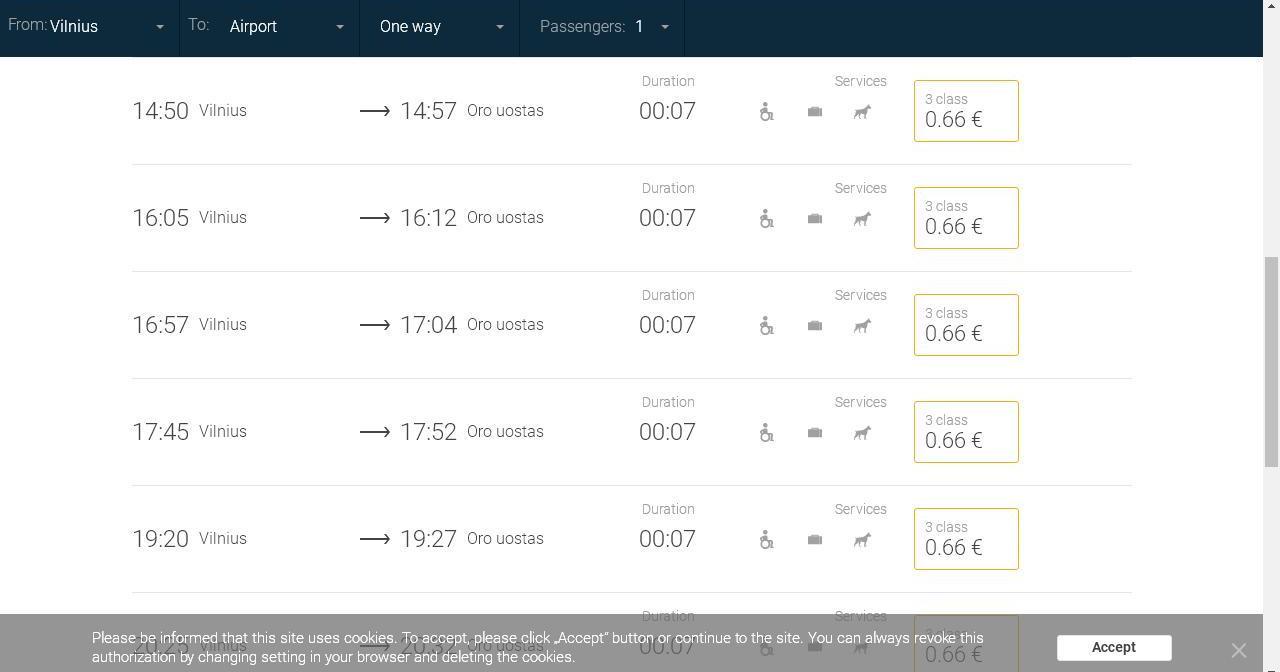1280x672 pixels.
Task: Click wheelchair icon on the 17:45 departure
Action: pos(766,433)
